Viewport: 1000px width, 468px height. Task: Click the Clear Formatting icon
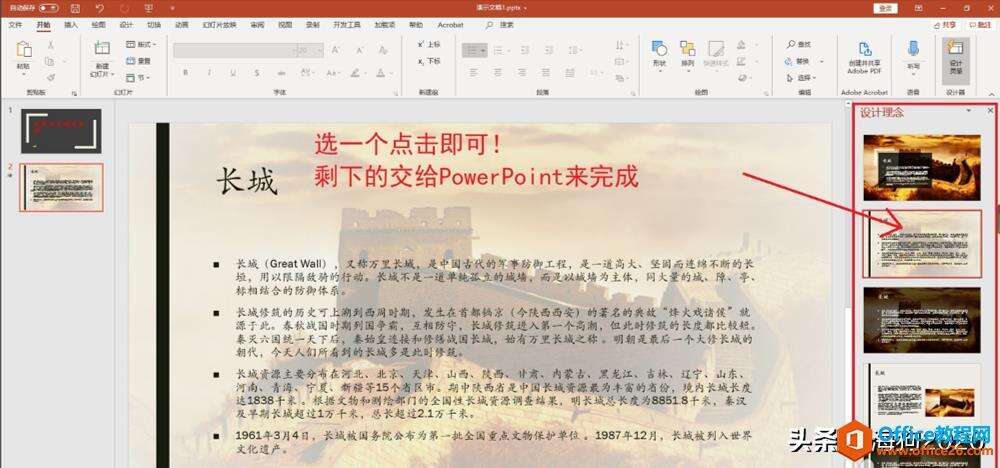click(383, 50)
